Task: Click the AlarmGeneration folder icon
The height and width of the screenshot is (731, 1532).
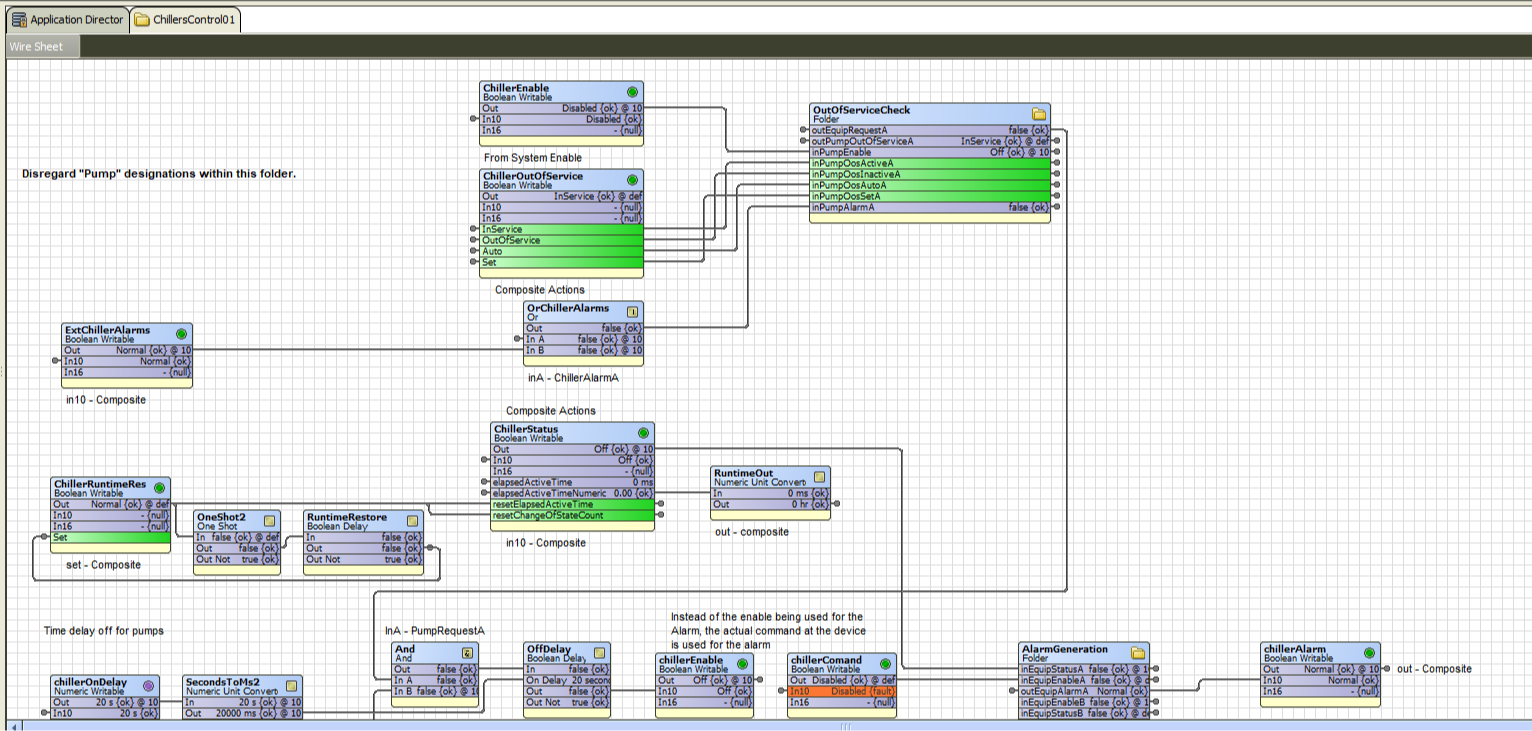Action: 1137,653
